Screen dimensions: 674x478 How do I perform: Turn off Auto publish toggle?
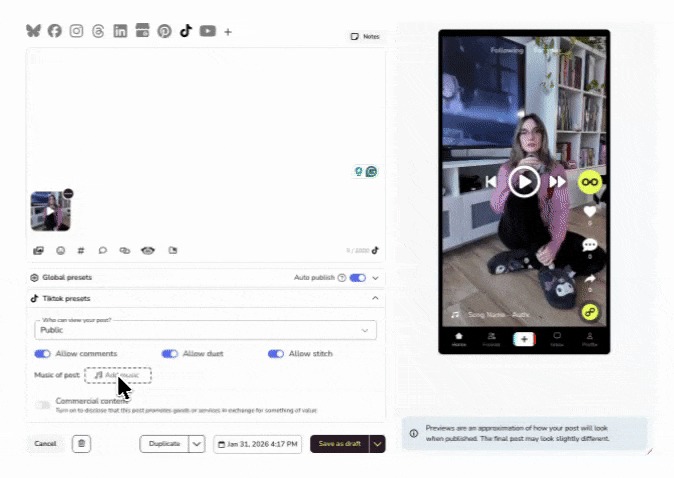(x=357, y=277)
